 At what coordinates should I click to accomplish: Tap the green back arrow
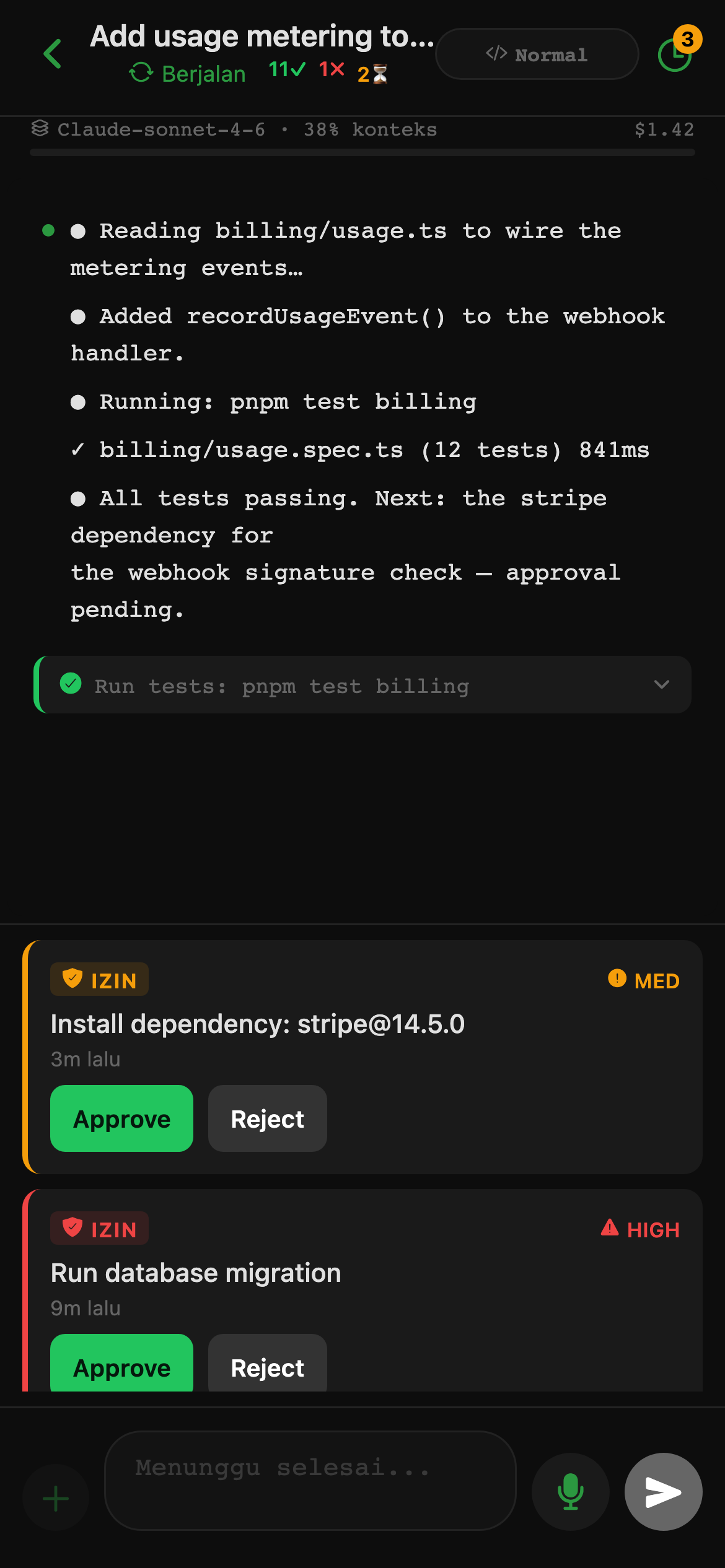(53, 54)
